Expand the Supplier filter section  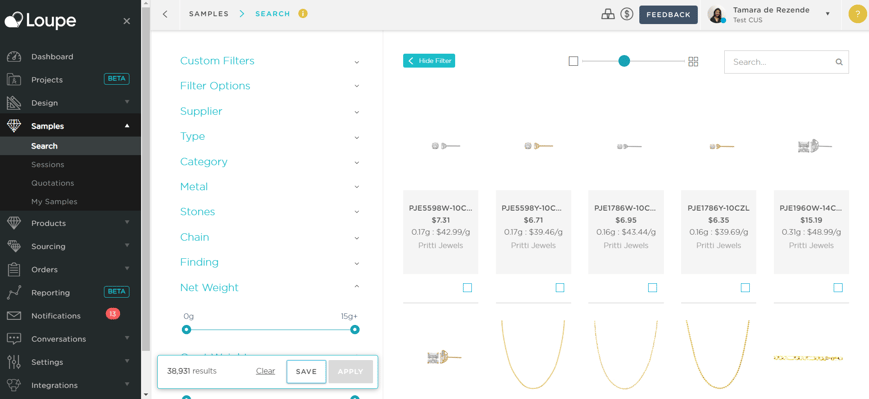coord(270,111)
